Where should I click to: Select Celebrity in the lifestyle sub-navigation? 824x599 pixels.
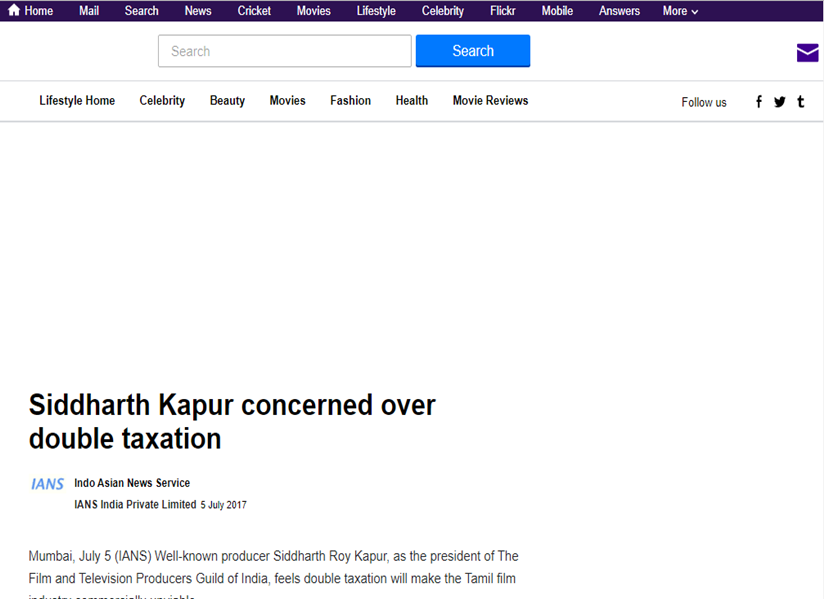(x=162, y=100)
